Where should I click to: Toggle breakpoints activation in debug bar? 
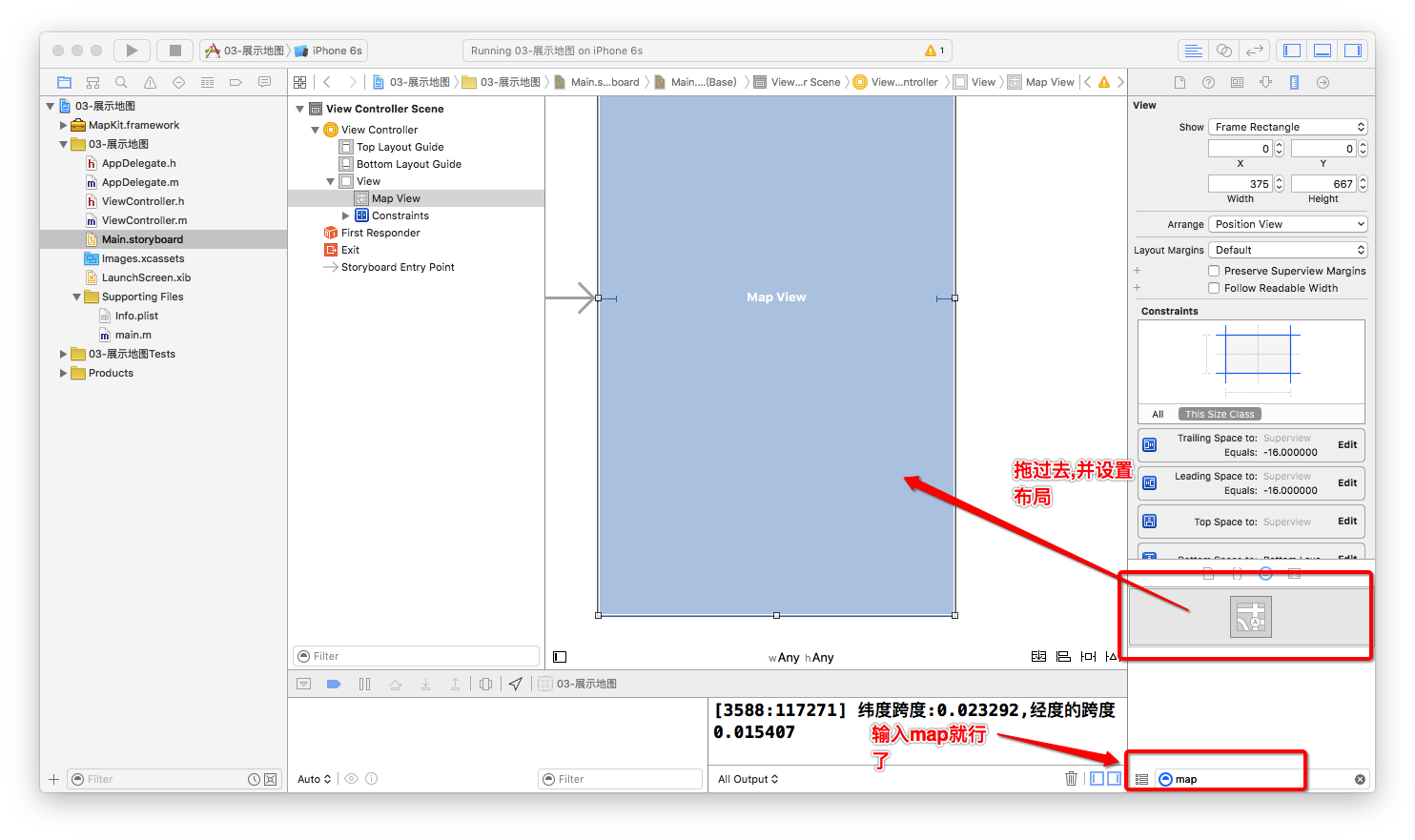coord(334,684)
